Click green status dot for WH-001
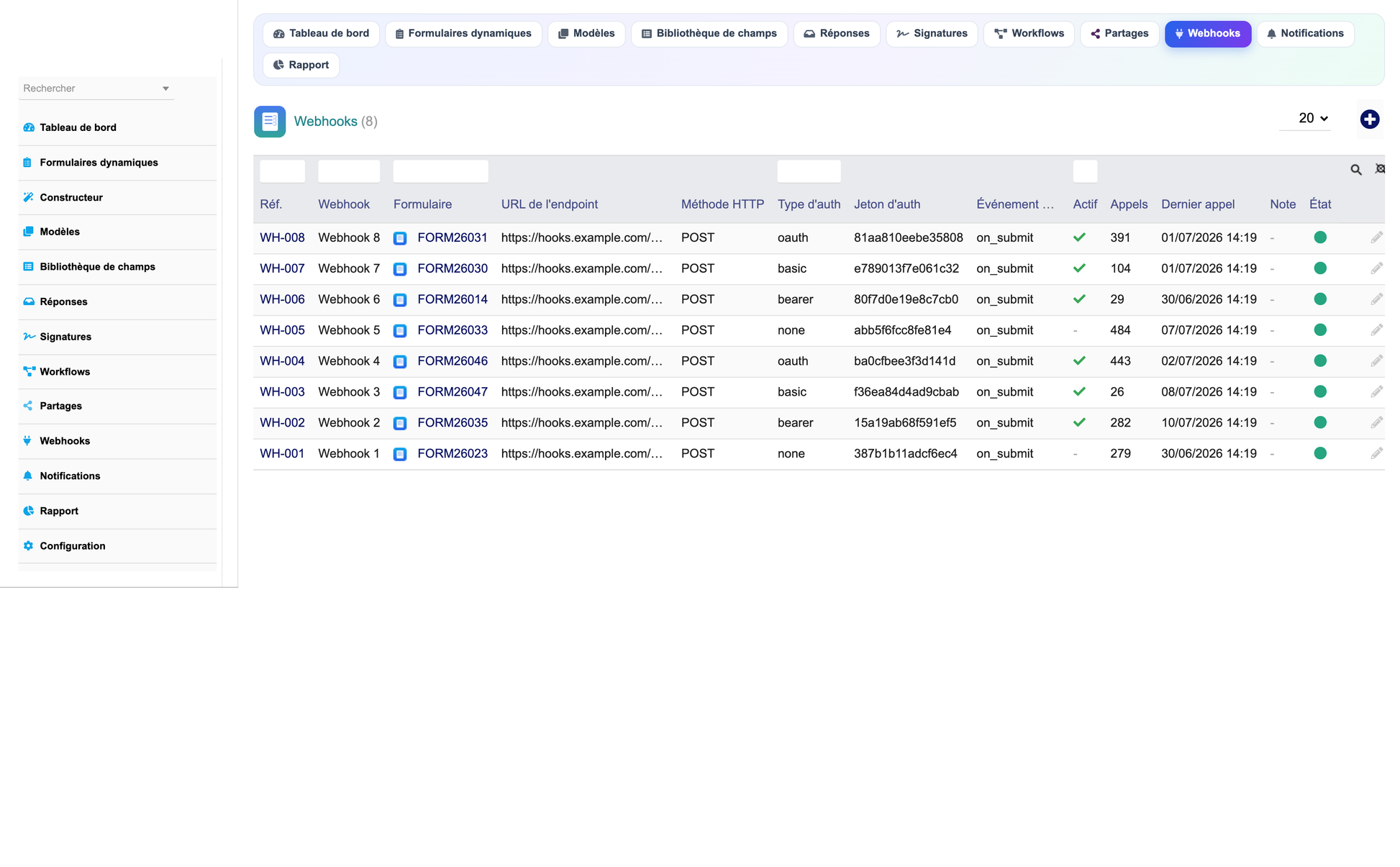The width and height of the screenshot is (1400, 867). coord(1320,454)
